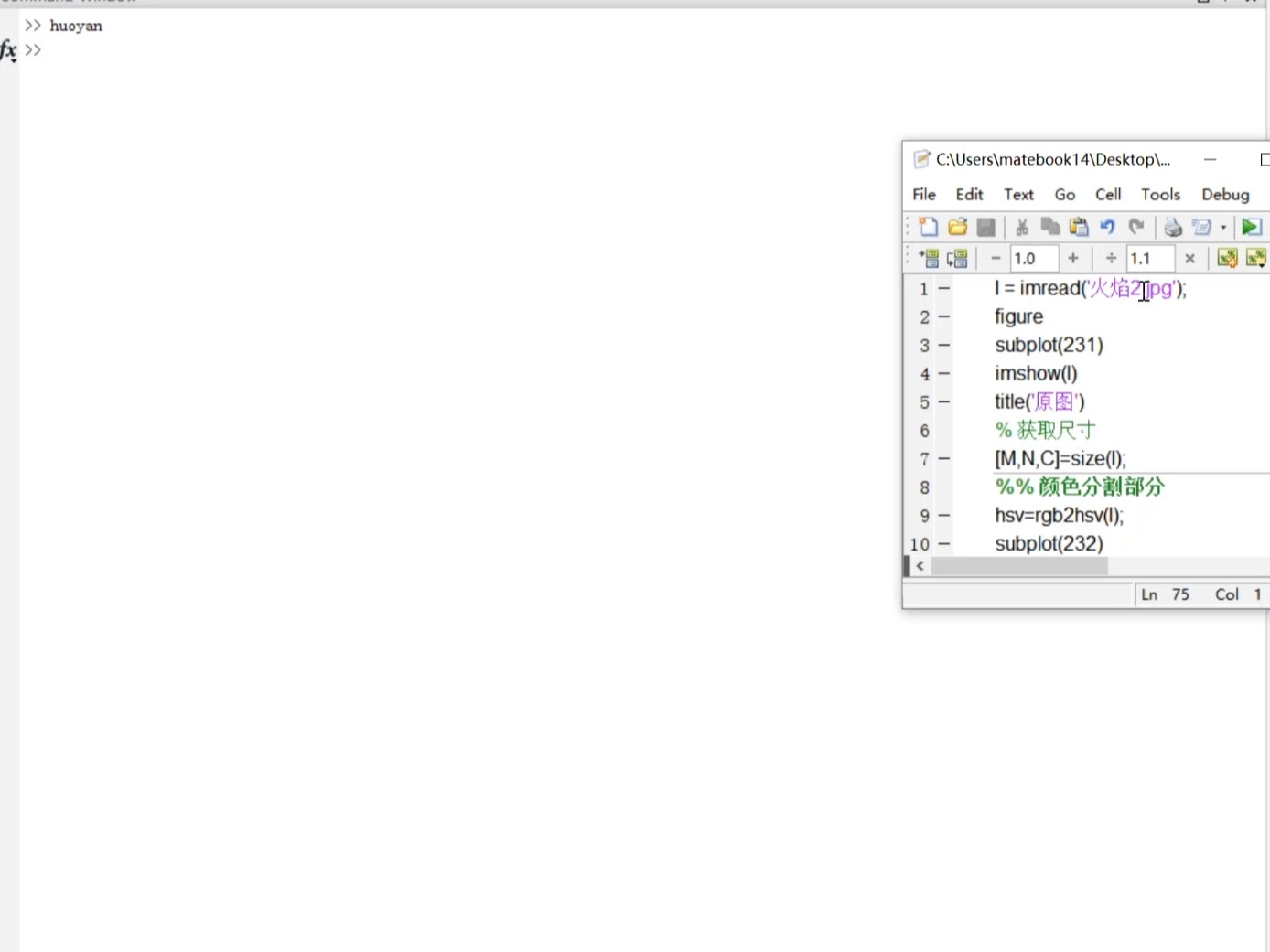
Task: Copy selection in editor toolbar
Action: (1050, 227)
